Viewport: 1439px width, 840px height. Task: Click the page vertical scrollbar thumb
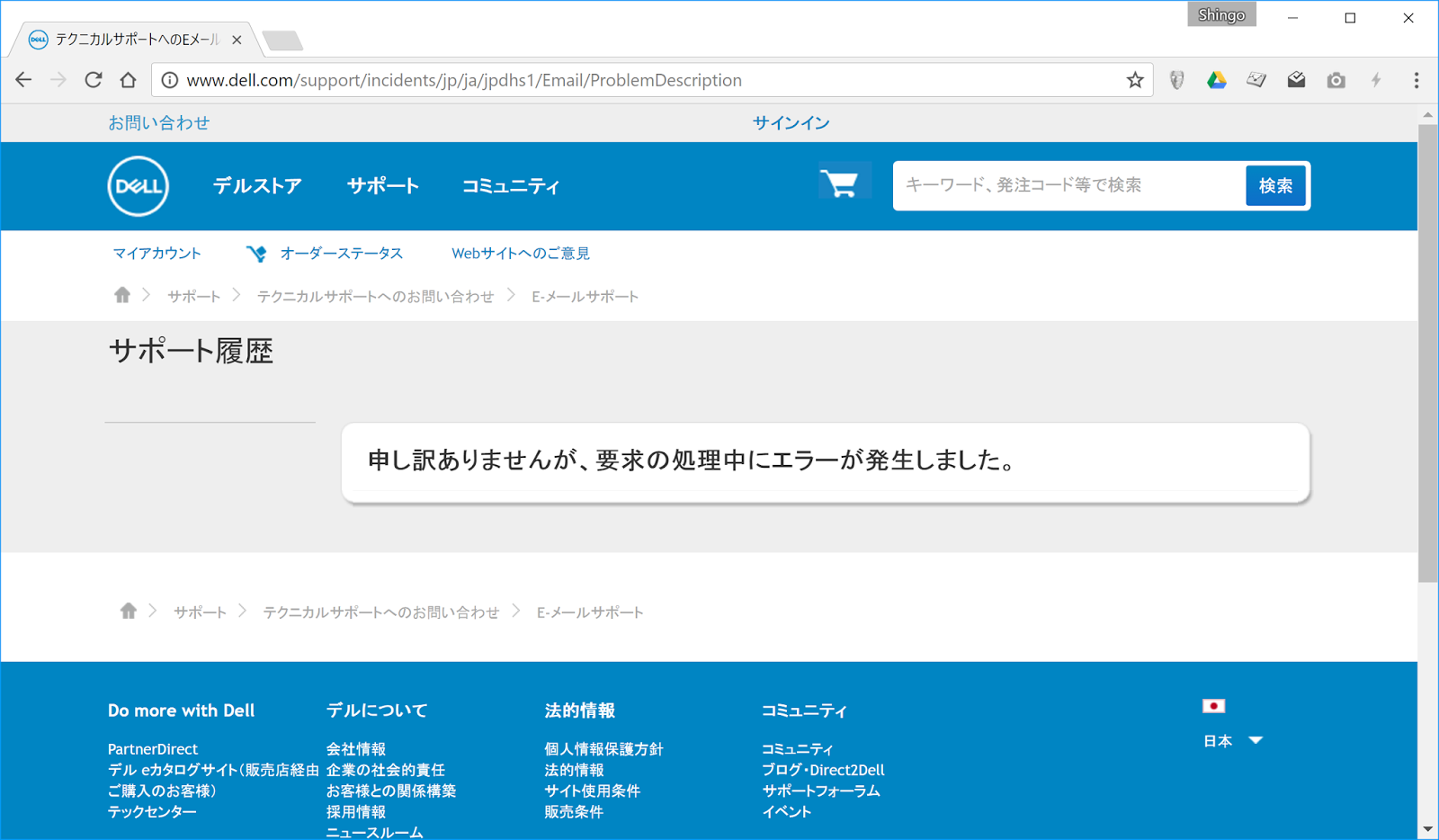[x=1427, y=353]
